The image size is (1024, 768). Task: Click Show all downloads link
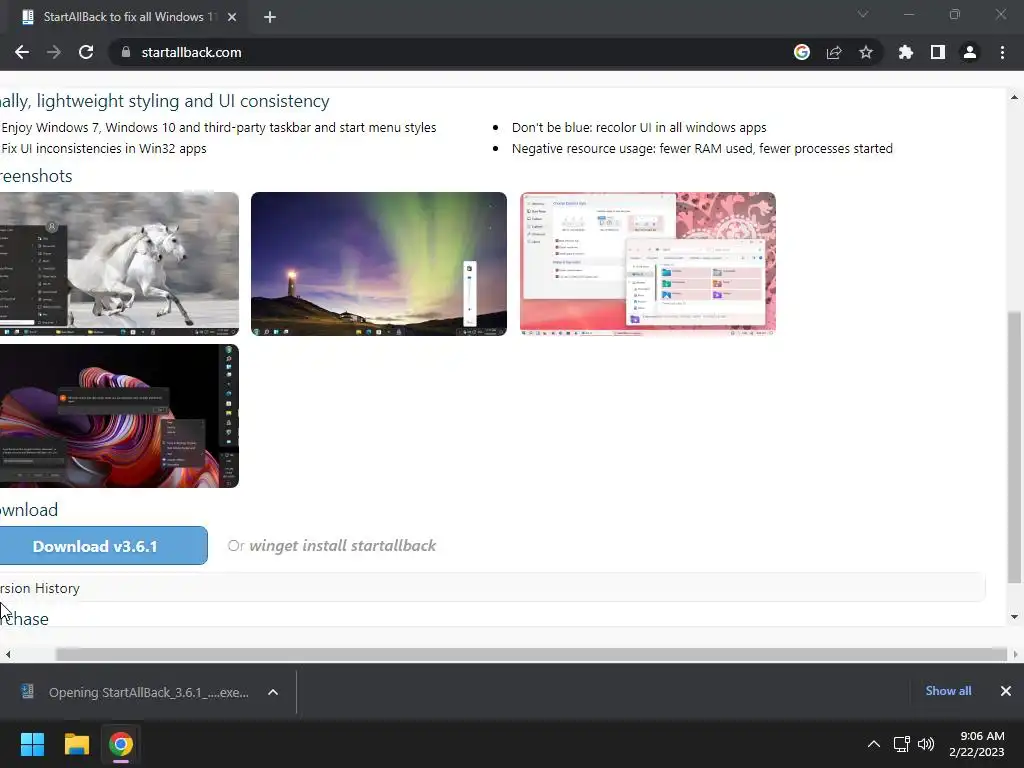click(x=948, y=691)
